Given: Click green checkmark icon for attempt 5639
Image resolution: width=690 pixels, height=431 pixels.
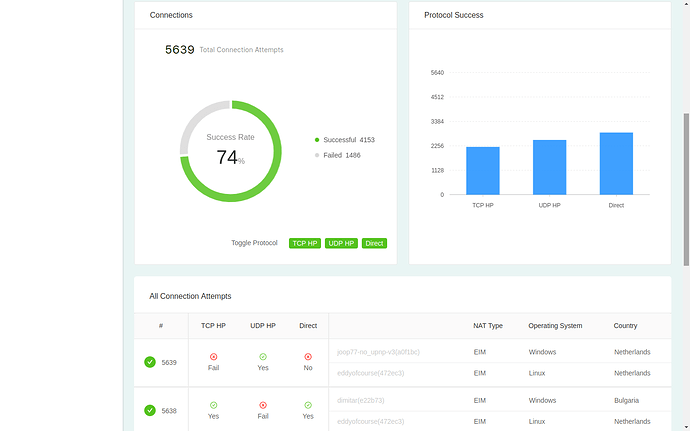Looking at the screenshot, I should point(150,362).
